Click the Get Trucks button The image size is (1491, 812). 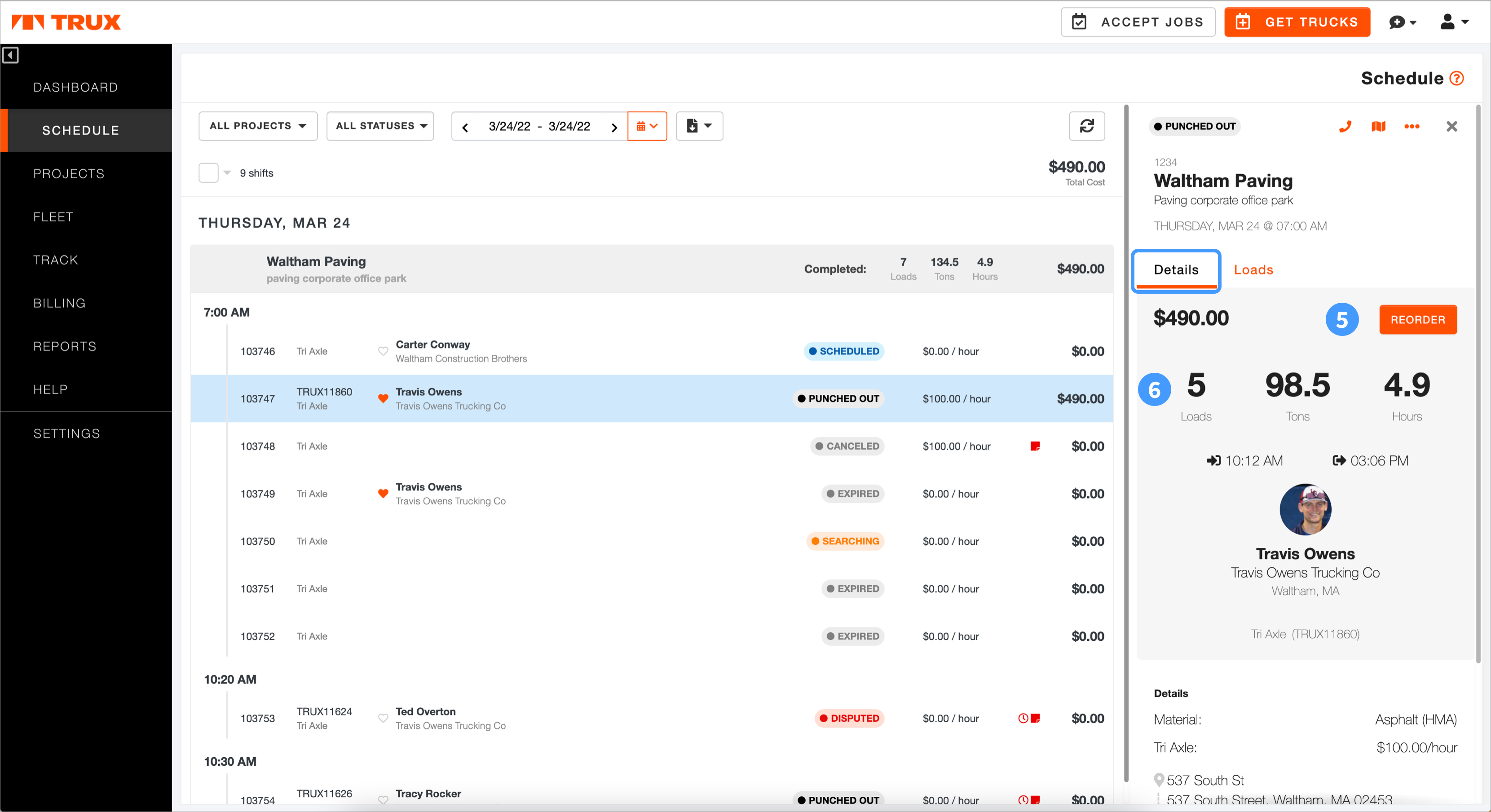pyautogui.click(x=1297, y=22)
